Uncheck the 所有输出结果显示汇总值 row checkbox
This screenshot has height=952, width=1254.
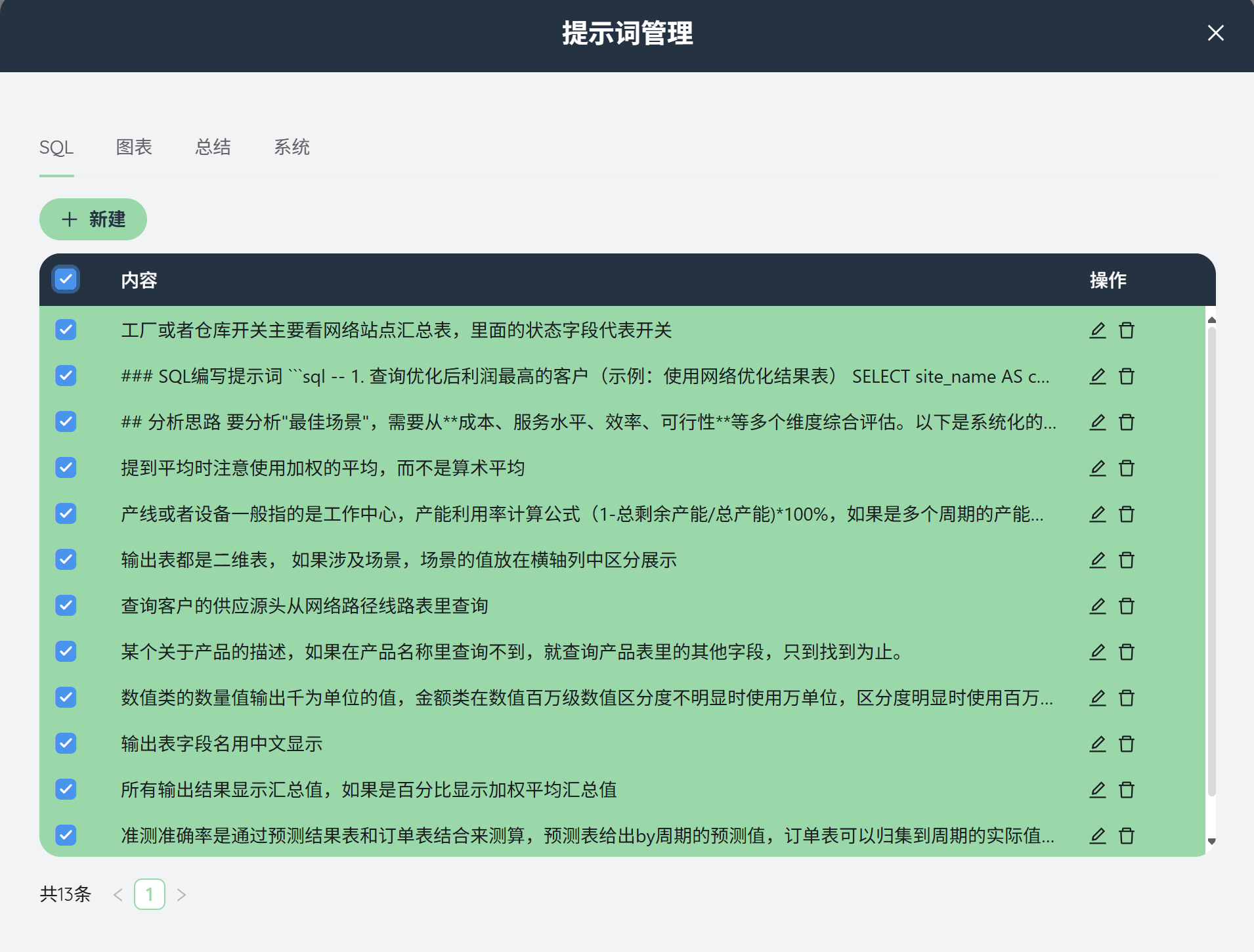click(x=66, y=789)
